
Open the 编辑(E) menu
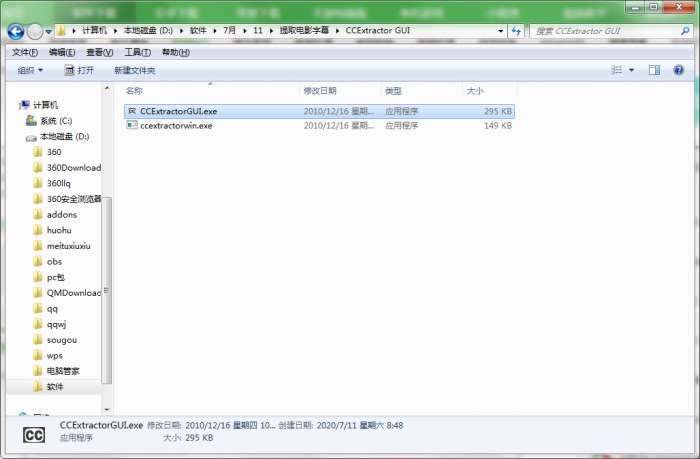coord(62,52)
